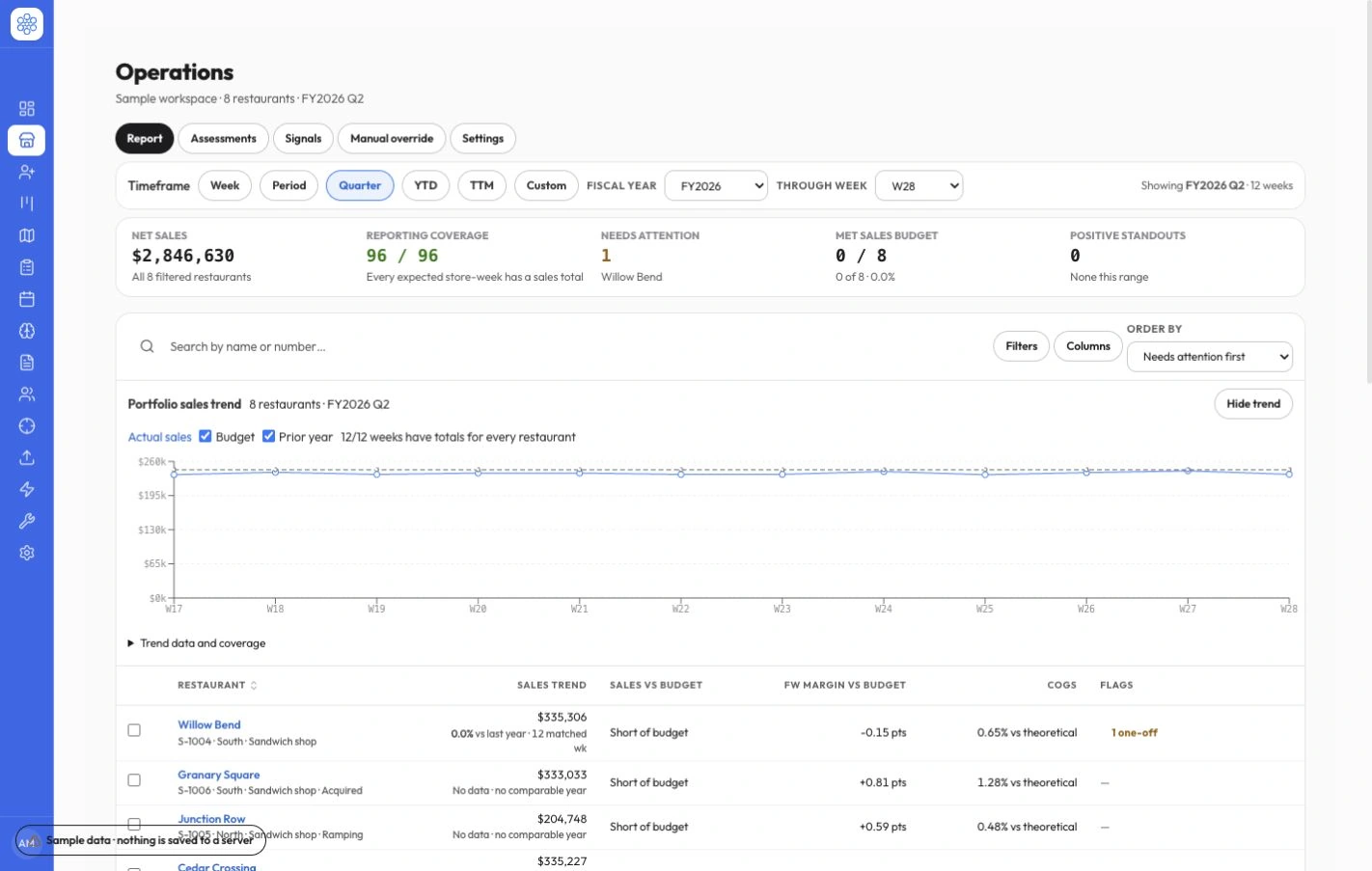Click the fork and knife sidebar icon
The width and height of the screenshot is (1372, 871).
pos(27,204)
